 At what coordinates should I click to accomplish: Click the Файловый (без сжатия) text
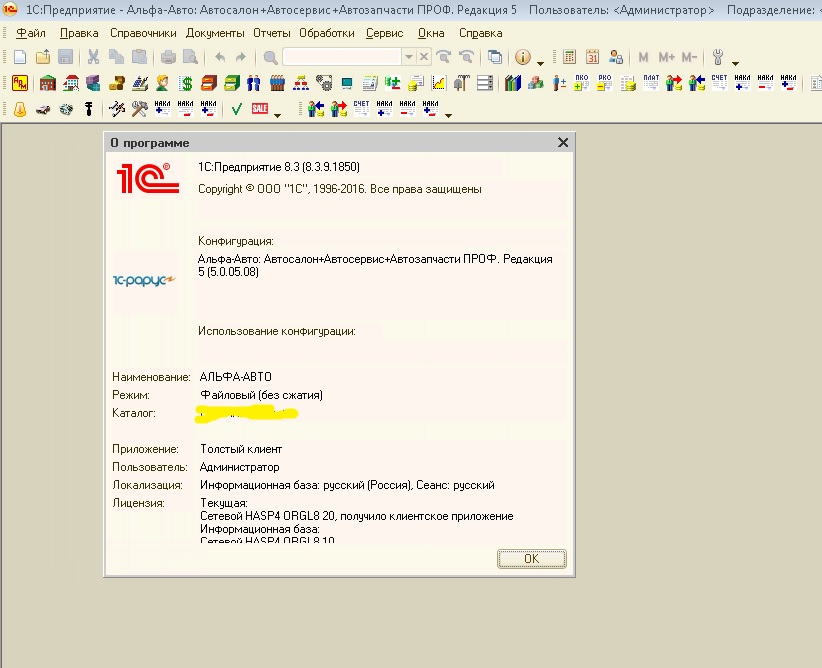(261, 395)
